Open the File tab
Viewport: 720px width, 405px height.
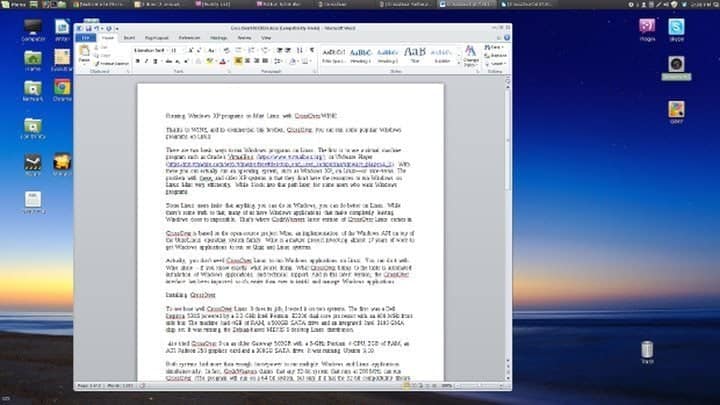pyautogui.click(x=86, y=38)
